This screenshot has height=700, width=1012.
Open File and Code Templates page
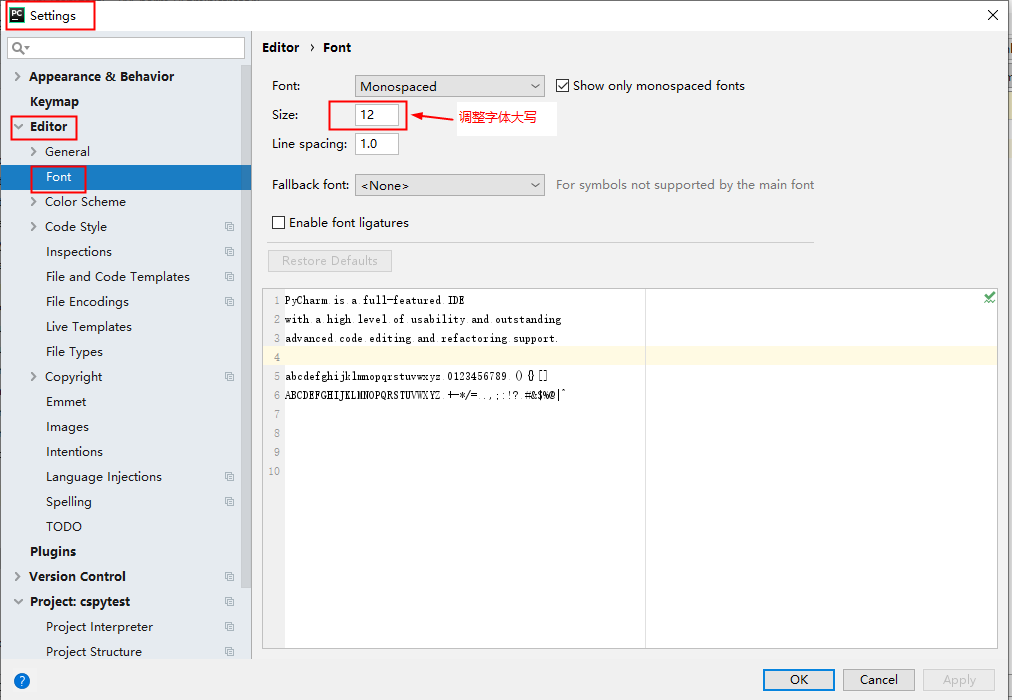click(x=117, y=277)
